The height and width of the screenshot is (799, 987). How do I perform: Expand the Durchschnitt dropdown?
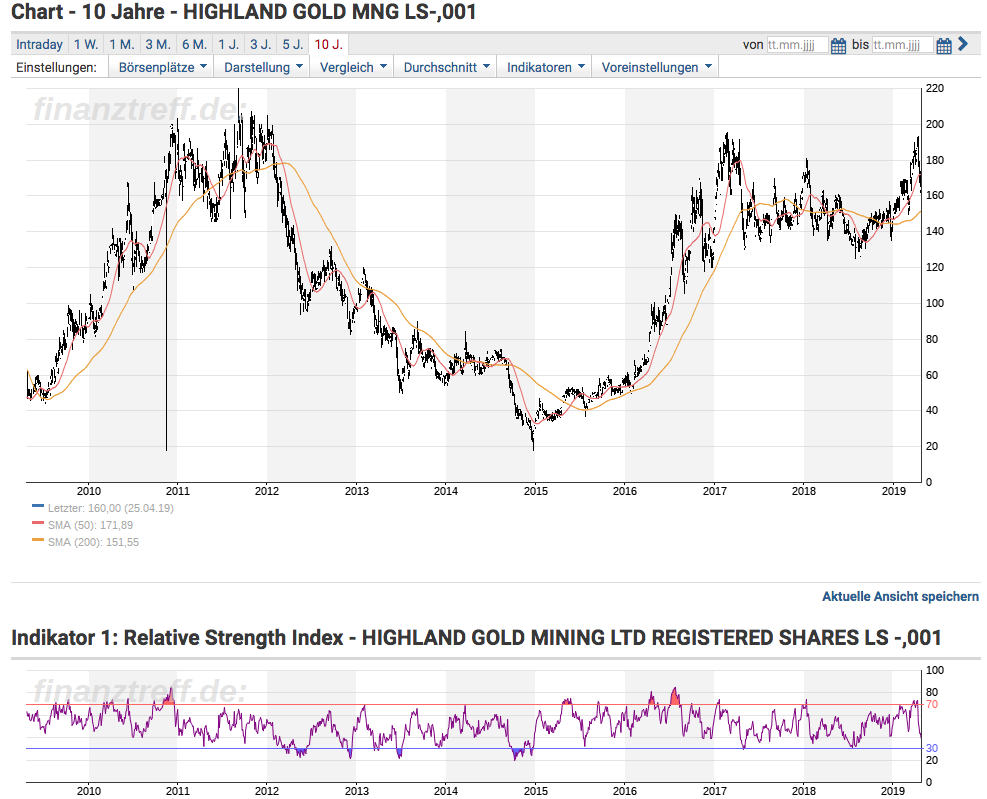click(x=446, y=67)
